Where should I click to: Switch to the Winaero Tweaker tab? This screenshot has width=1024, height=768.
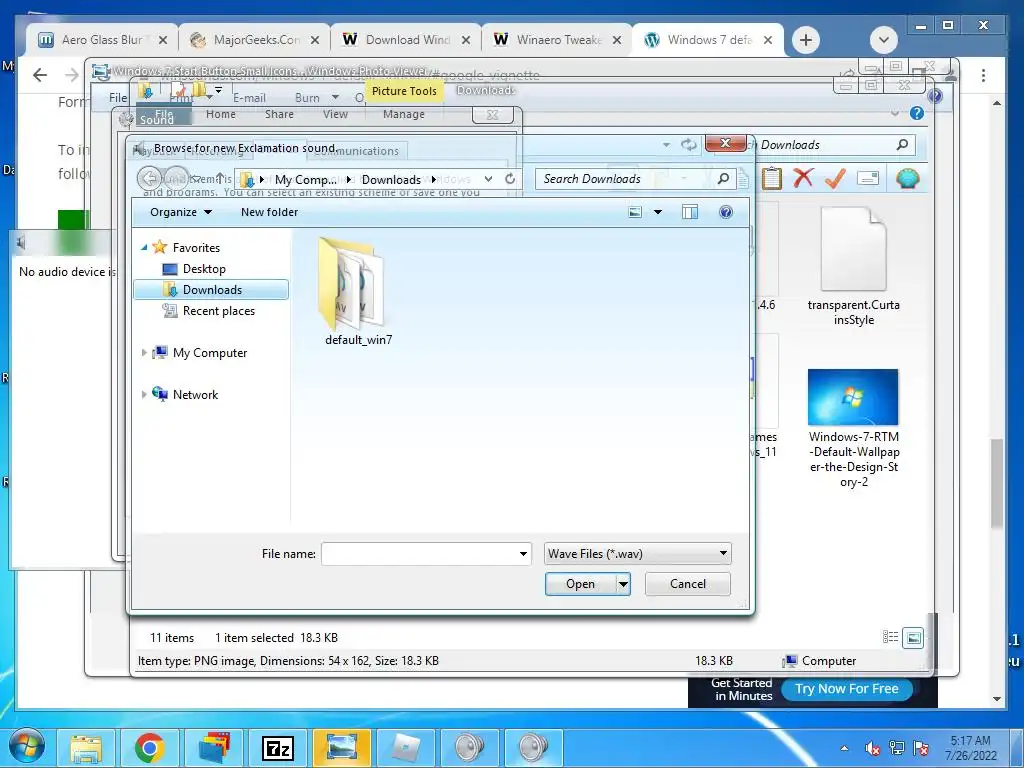tap(557, 40)
